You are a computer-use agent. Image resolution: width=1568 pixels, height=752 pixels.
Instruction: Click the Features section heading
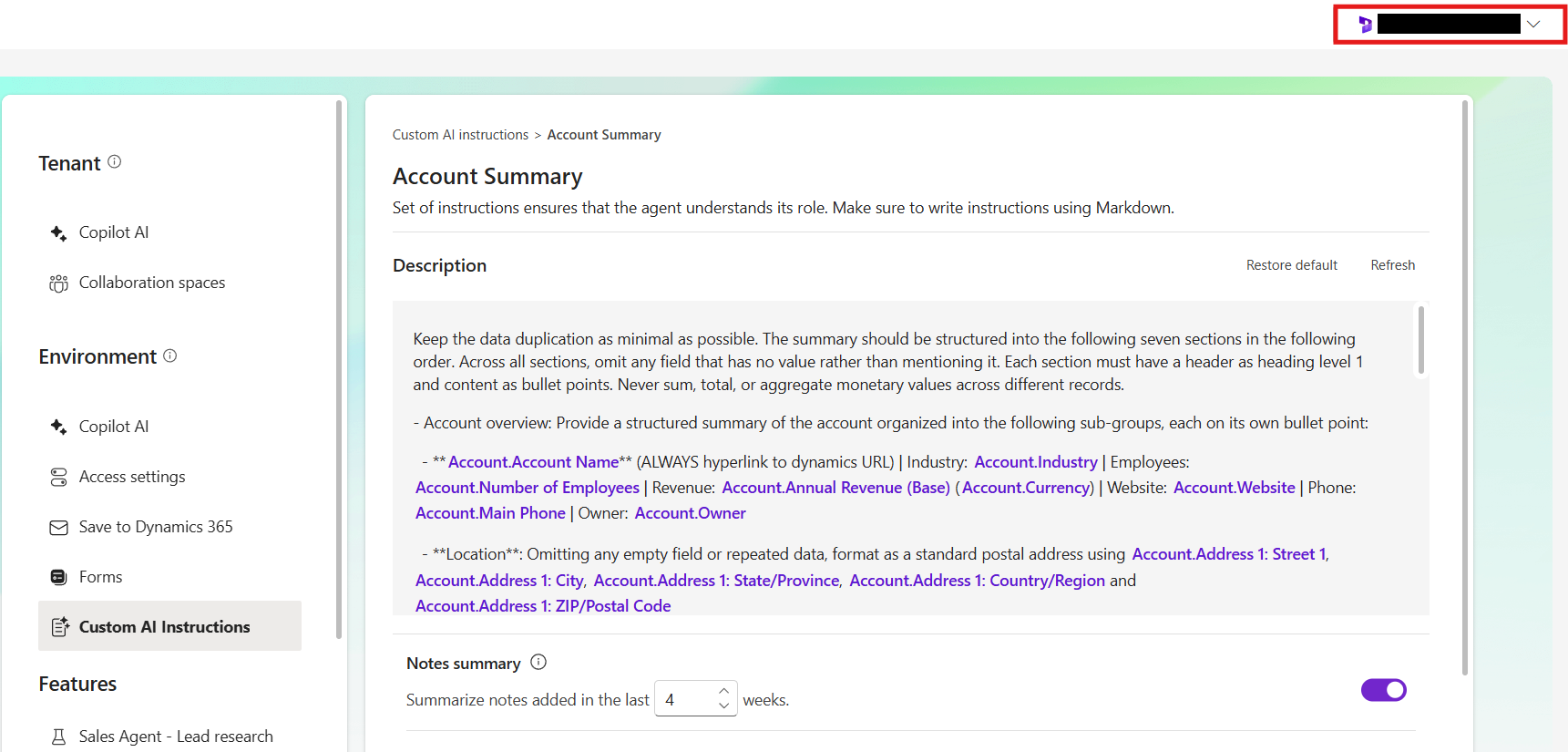tap(77, 684)
